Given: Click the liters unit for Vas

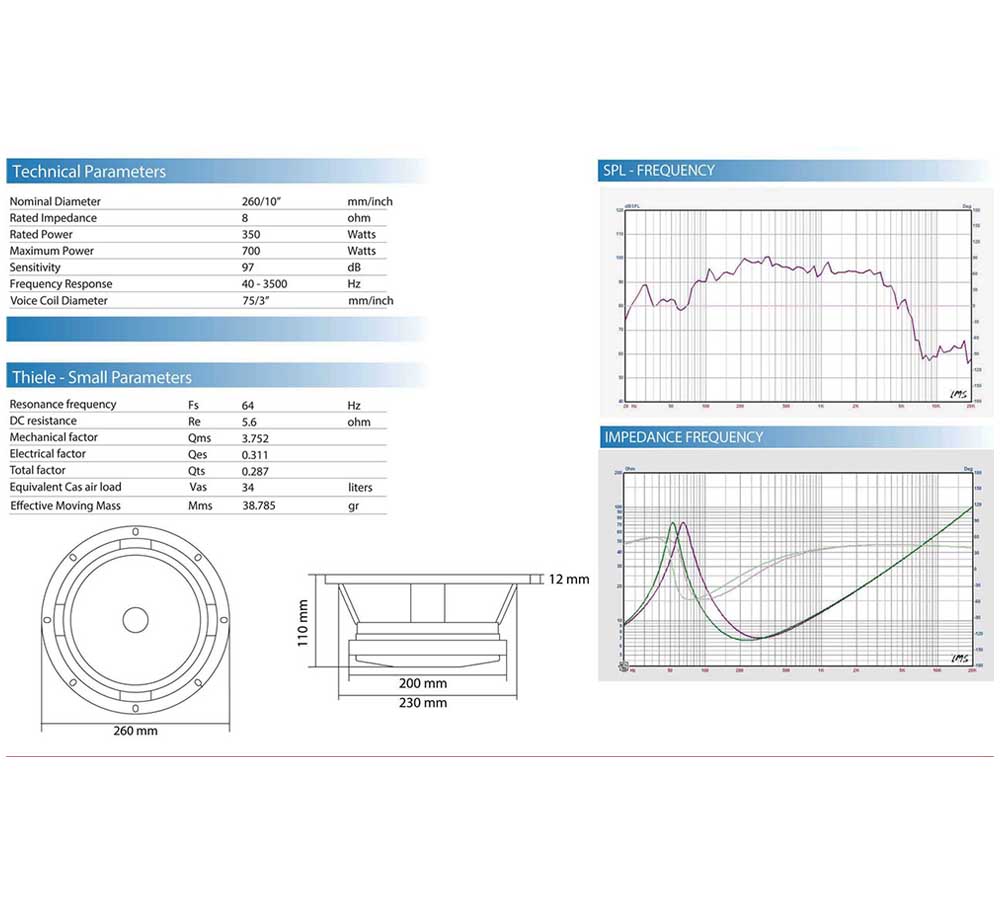Looking at the screenshot, I should 360,488.
